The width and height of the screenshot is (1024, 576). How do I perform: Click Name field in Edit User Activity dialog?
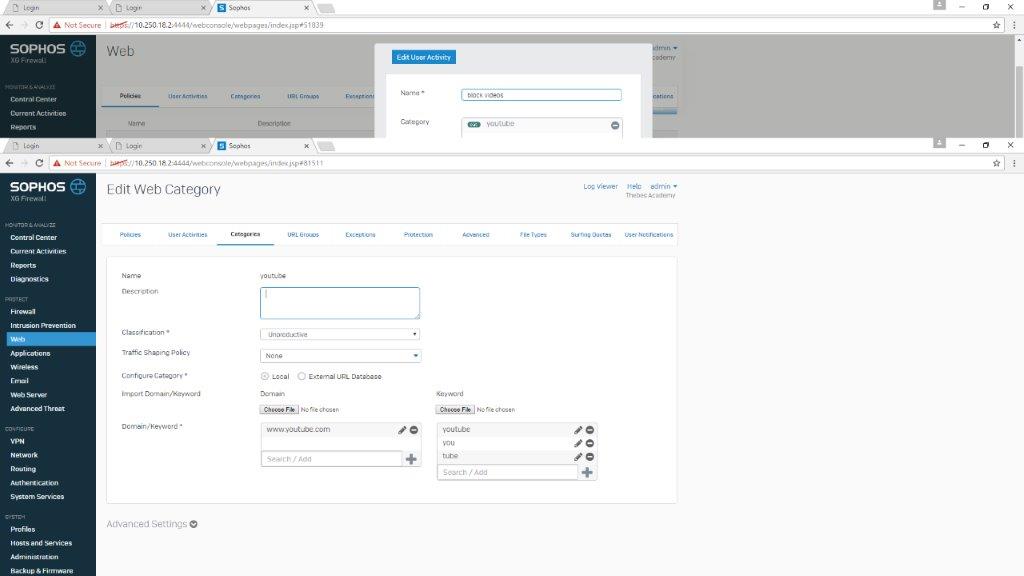pyautogui.click(x=541, y=95)
